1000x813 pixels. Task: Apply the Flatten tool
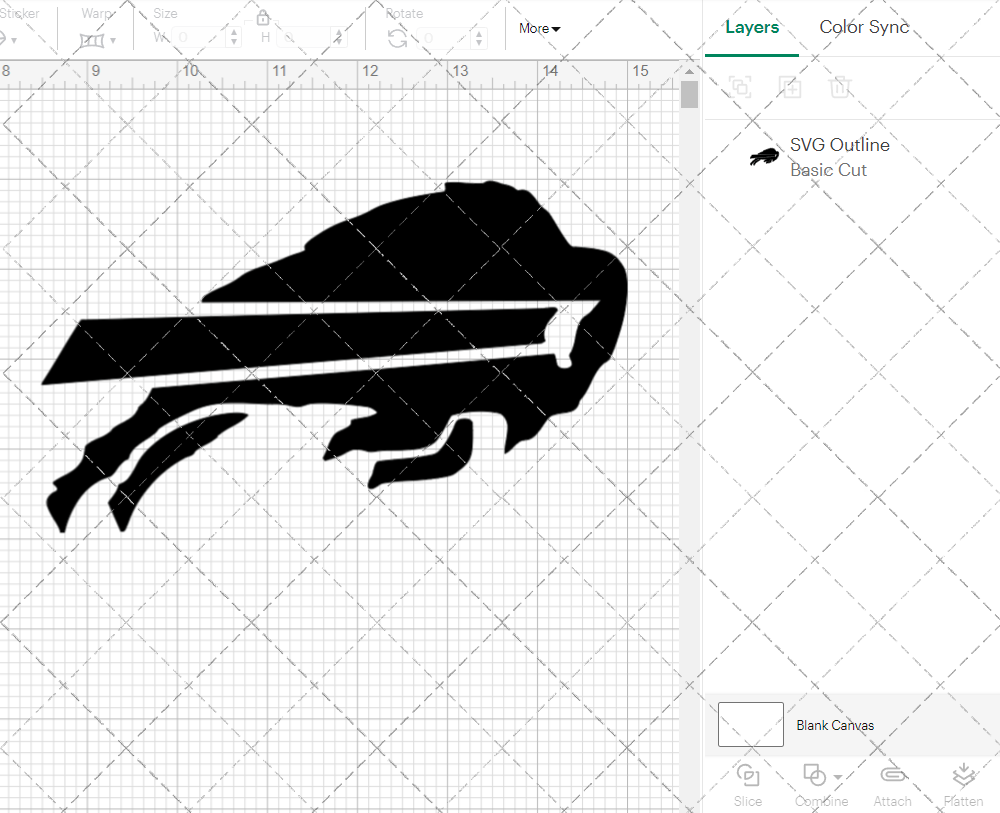point(963,783)
